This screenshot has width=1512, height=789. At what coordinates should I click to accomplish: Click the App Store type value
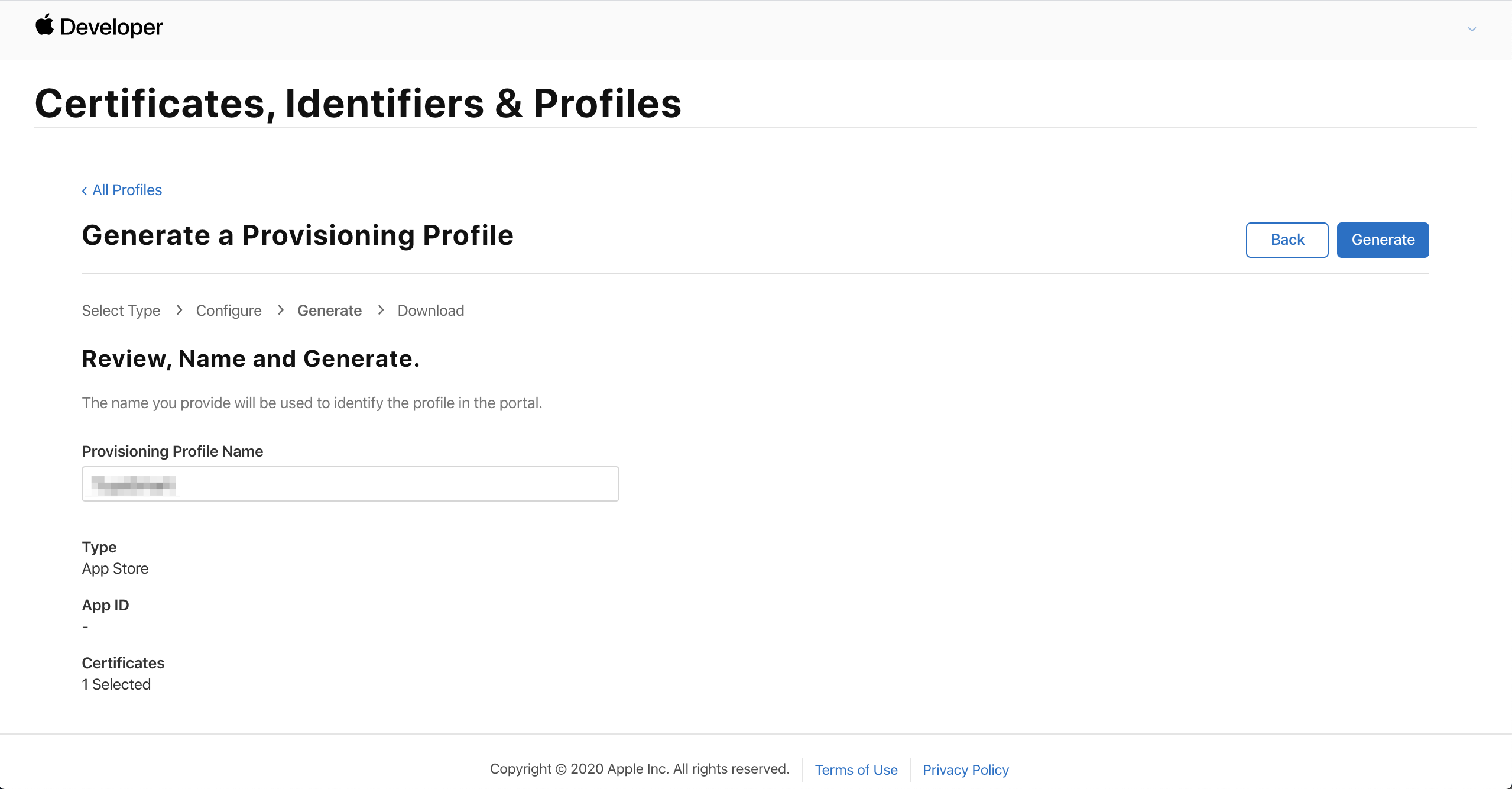tap(115, 568)
